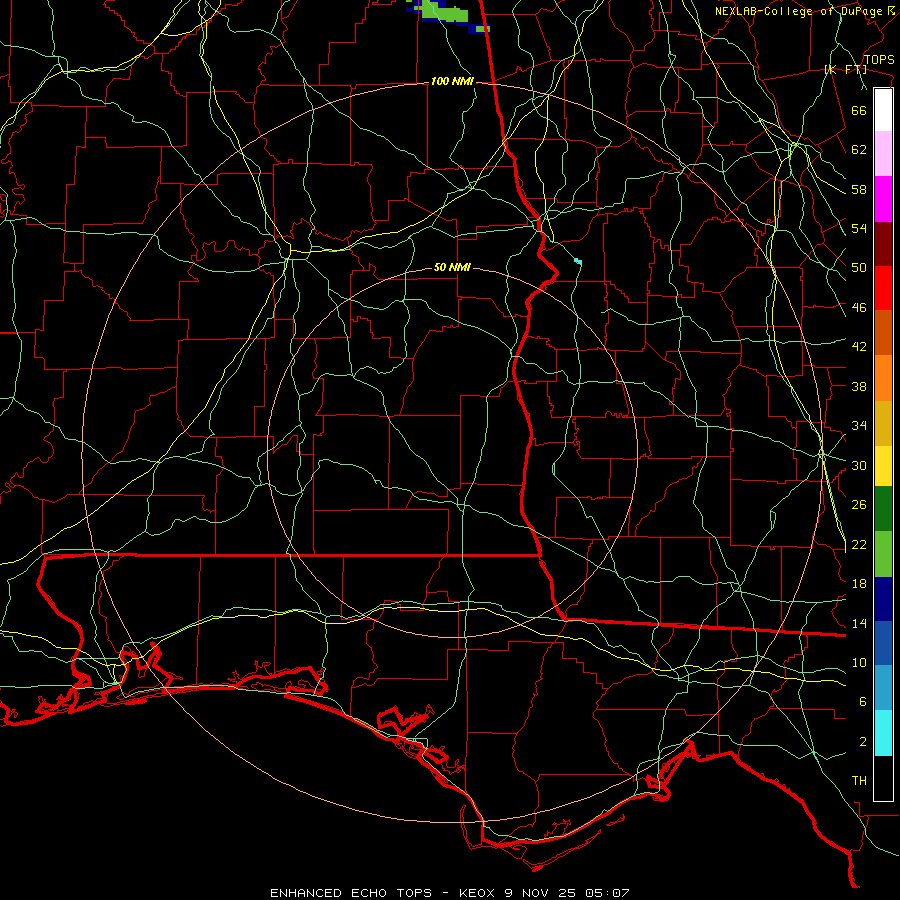Screen dimensions: 900x900
Task: Click the 54 value on the legend
Action: [x=859, y=228]
